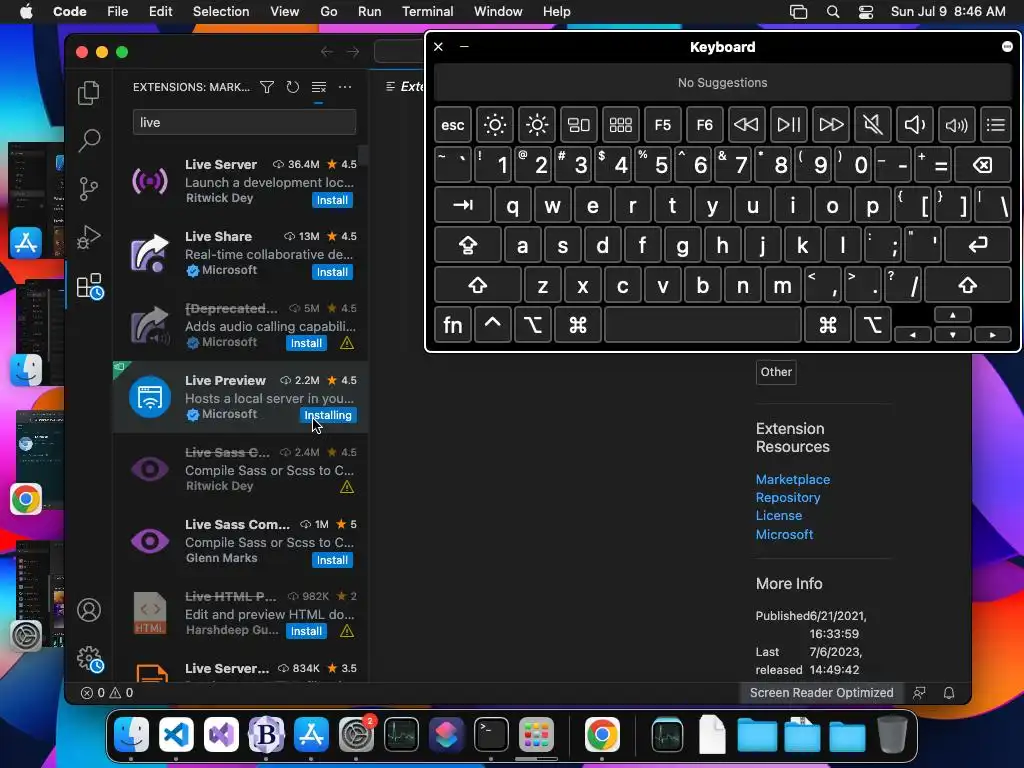Tap play/pause key on virtual keyboard
This screenshot has height=768, width=1024.
point(788,125)
